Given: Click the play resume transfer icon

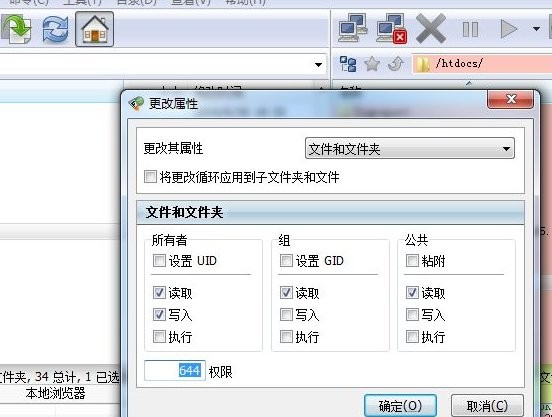Looking at the screenshot, I should click(x=509, y=29).
